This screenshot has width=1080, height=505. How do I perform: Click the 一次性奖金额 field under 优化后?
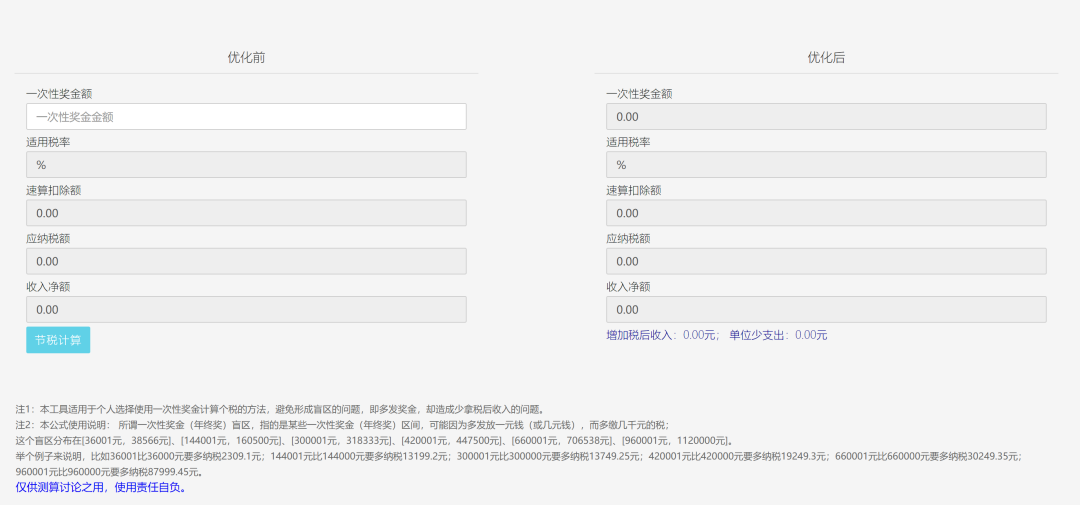tap(826, 117)
